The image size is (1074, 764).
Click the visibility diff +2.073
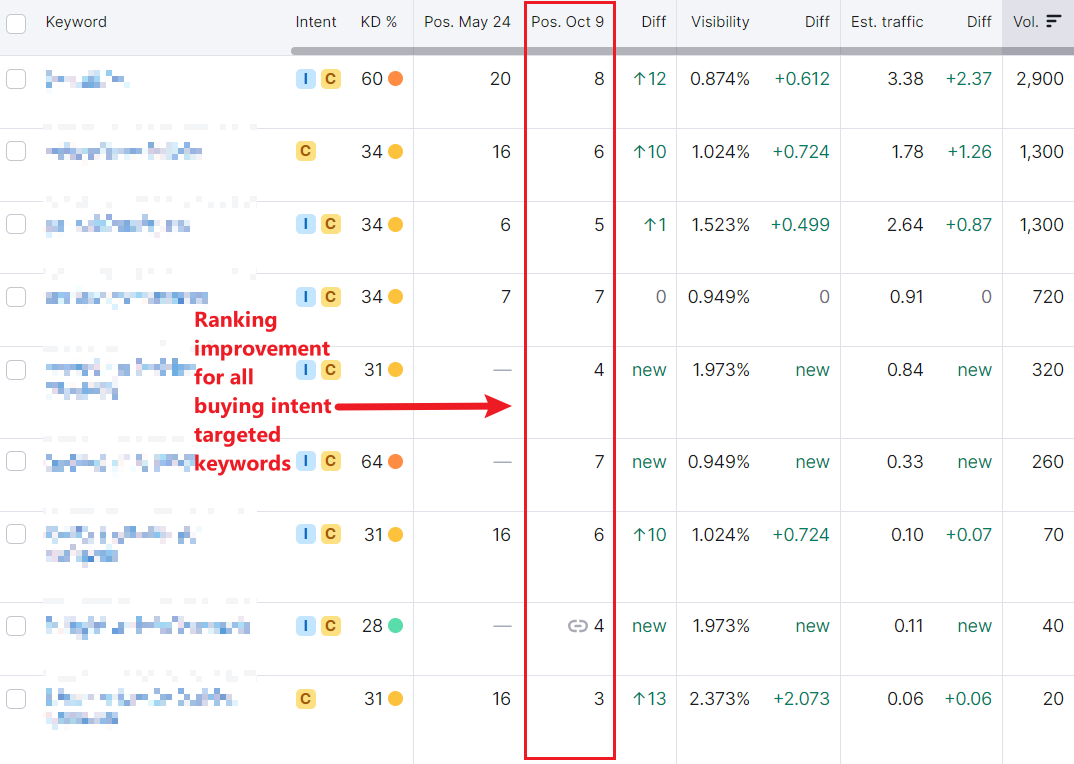[801, 699]
